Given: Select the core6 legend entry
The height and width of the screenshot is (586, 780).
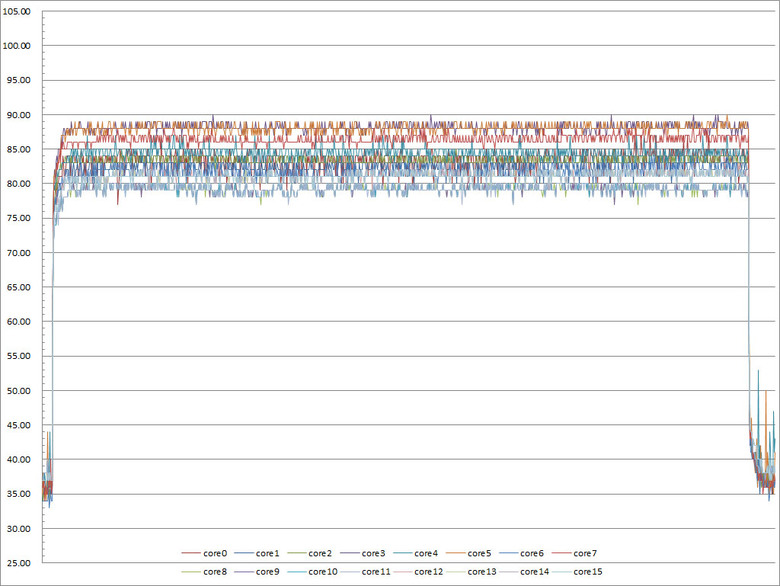Looking at the screenshot, I should click(x=521, y=553).
